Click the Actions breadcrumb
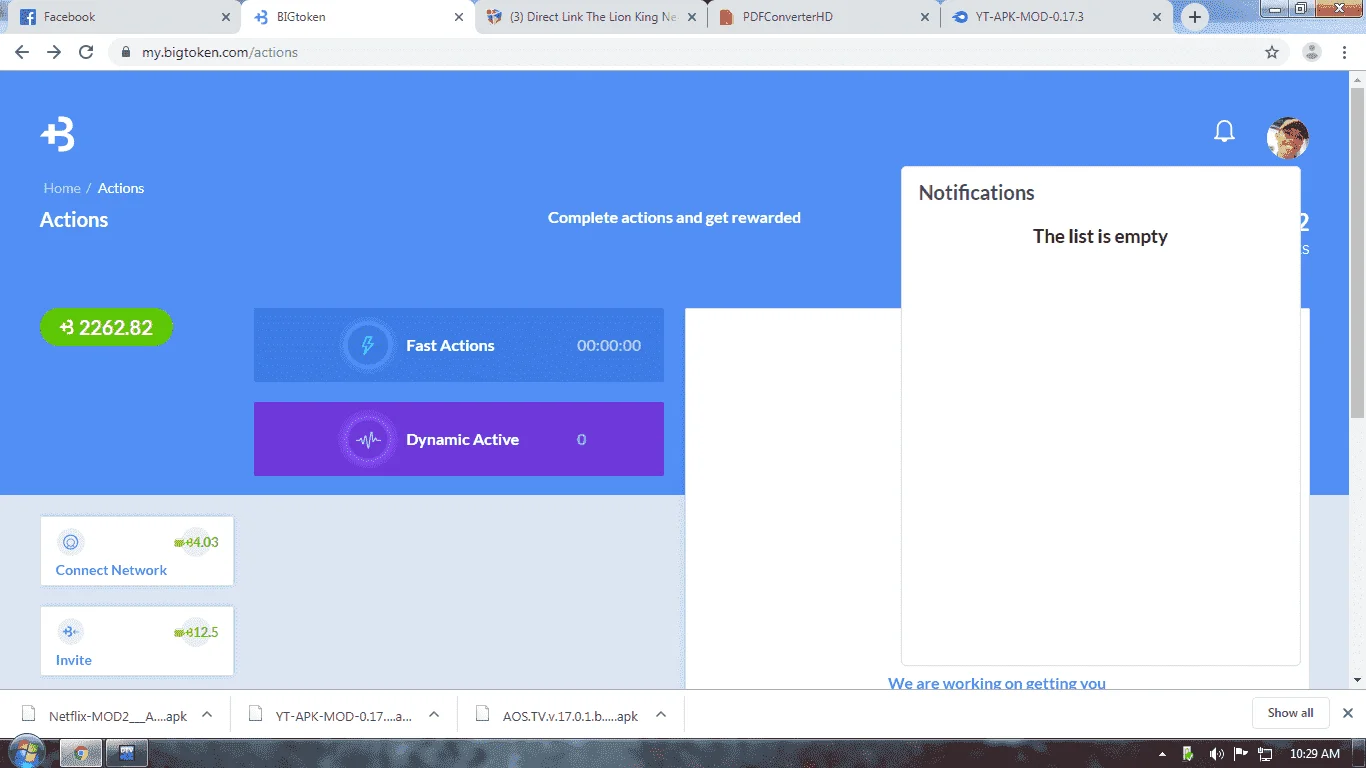Viewport: 1366px width, 768px height. (x=121, y=188)
